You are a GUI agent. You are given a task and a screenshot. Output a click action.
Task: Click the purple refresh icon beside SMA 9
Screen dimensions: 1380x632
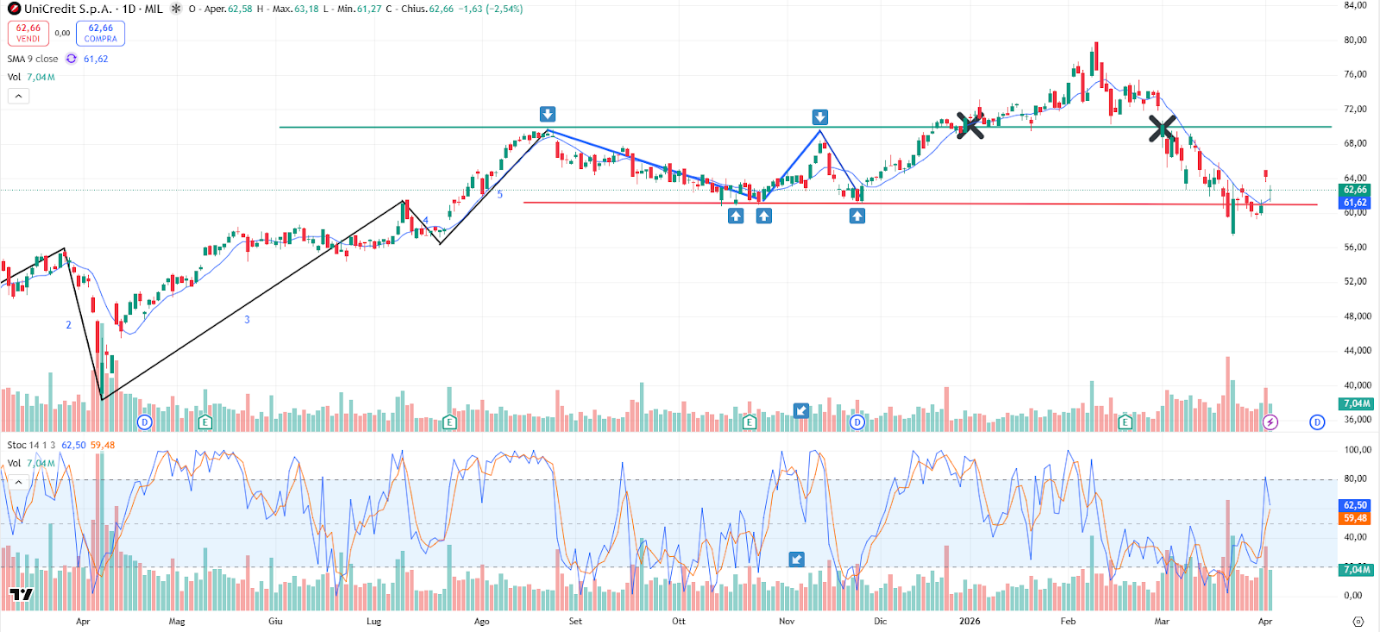tap(72, 59)
